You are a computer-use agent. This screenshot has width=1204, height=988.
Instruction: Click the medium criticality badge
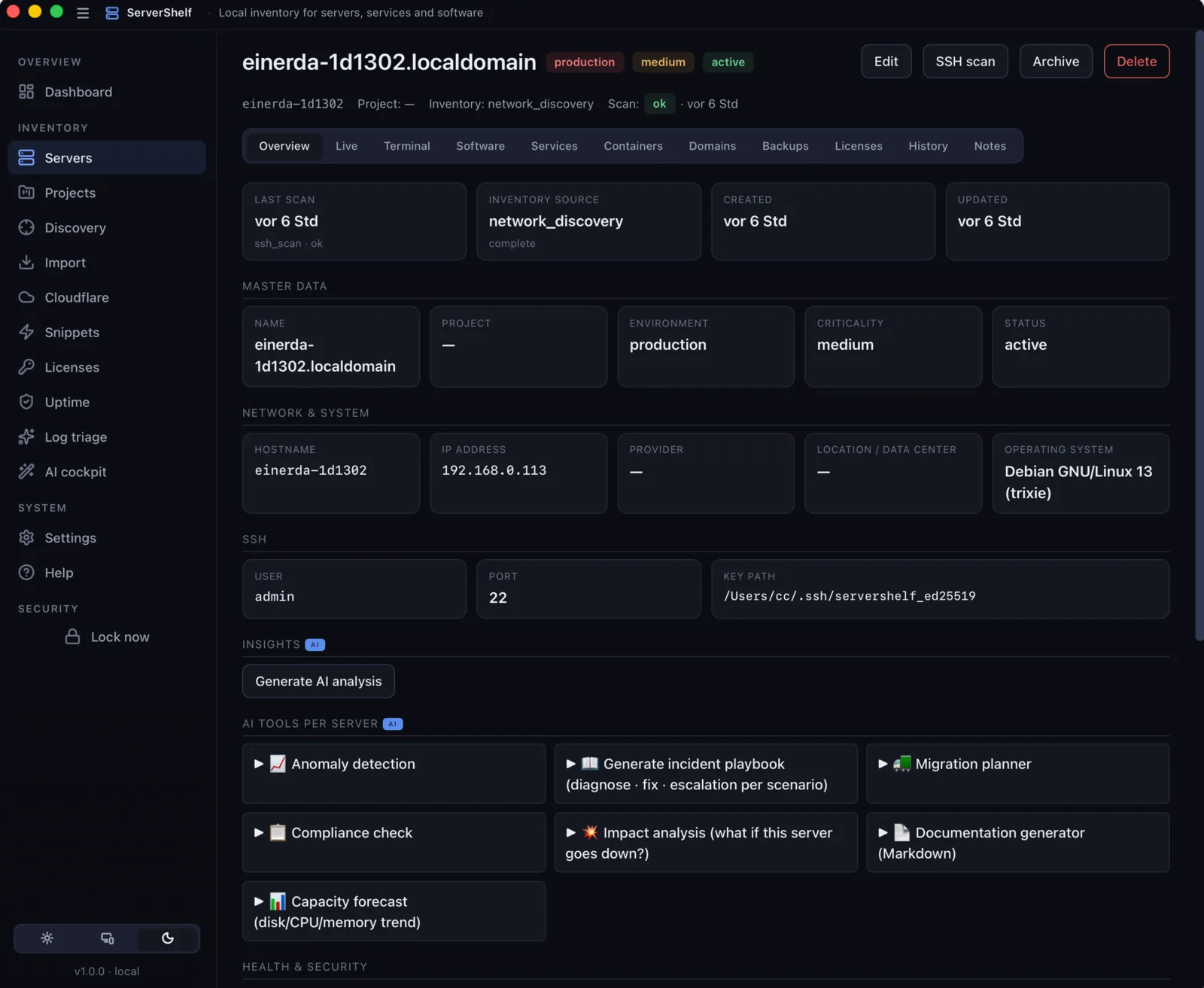[x=663, y=62]
